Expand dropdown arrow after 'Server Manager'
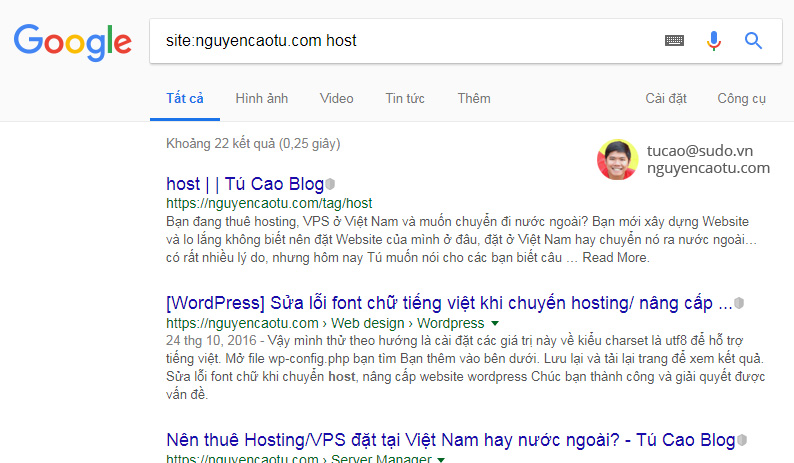The height and width of the screenshot is (463, 794). (441, 459)
